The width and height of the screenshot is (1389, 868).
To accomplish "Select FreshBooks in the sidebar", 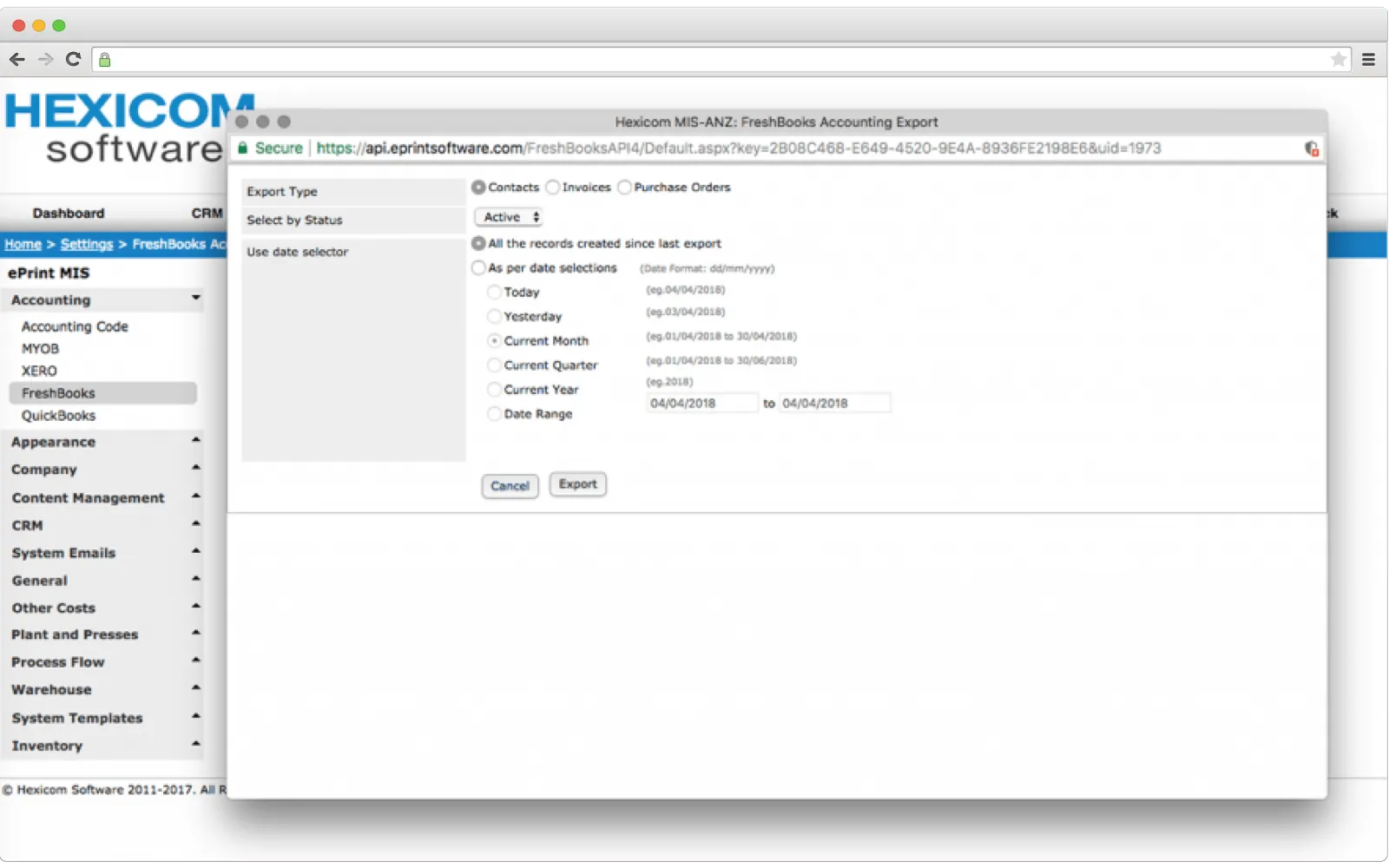I will pyautogui.click(x=103, y=393).
